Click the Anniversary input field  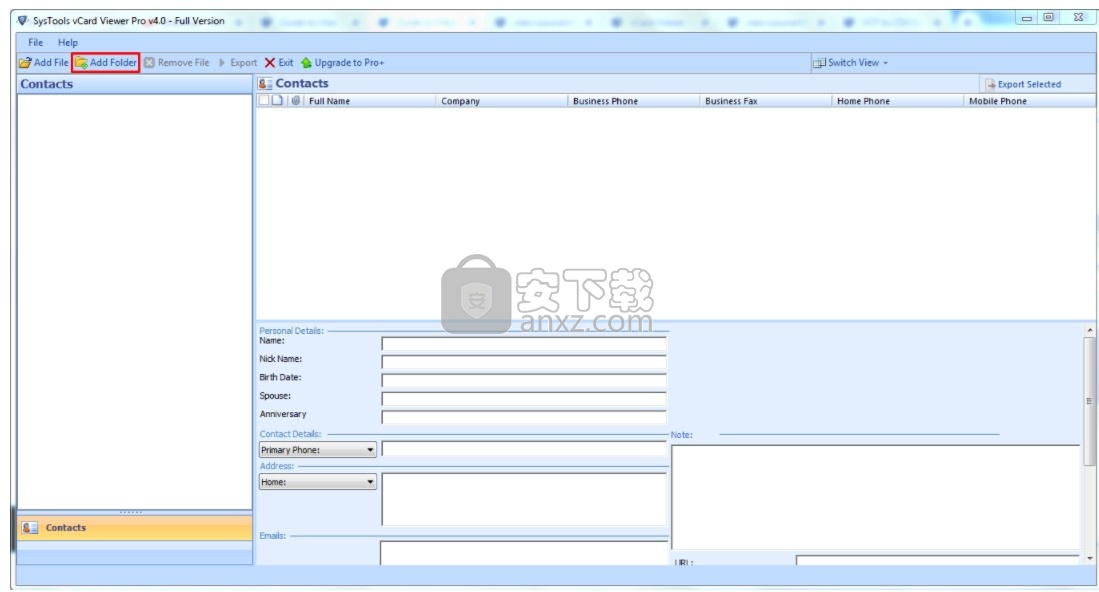tap(524, 417)
